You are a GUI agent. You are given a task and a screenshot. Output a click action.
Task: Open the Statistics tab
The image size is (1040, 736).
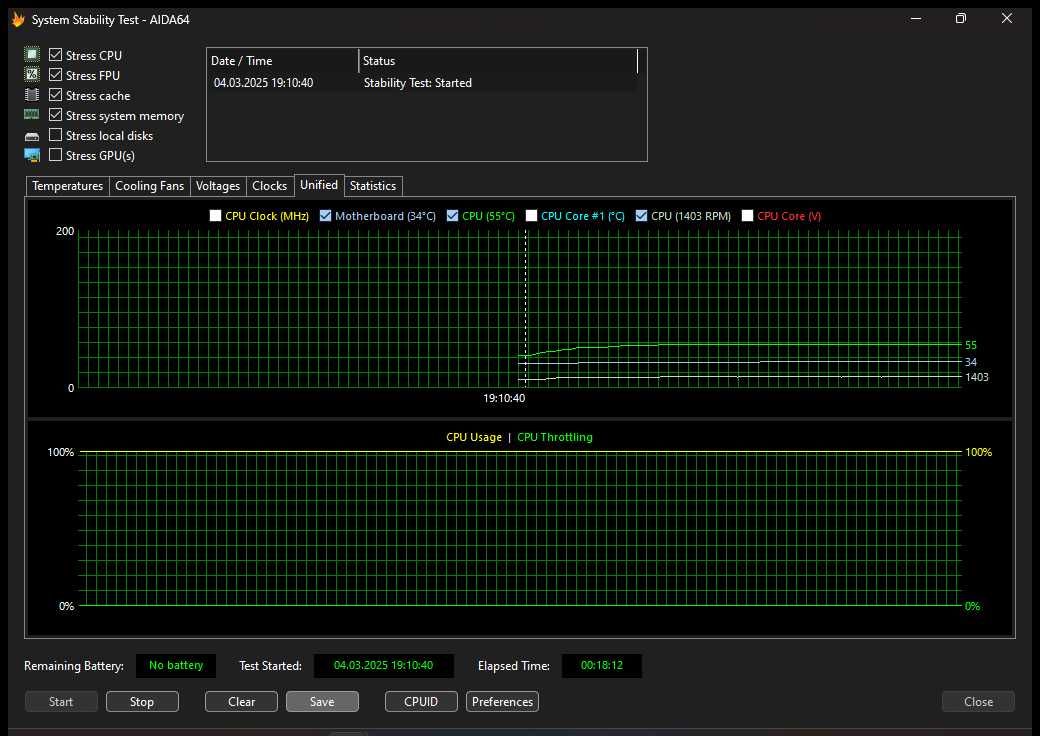373,186
